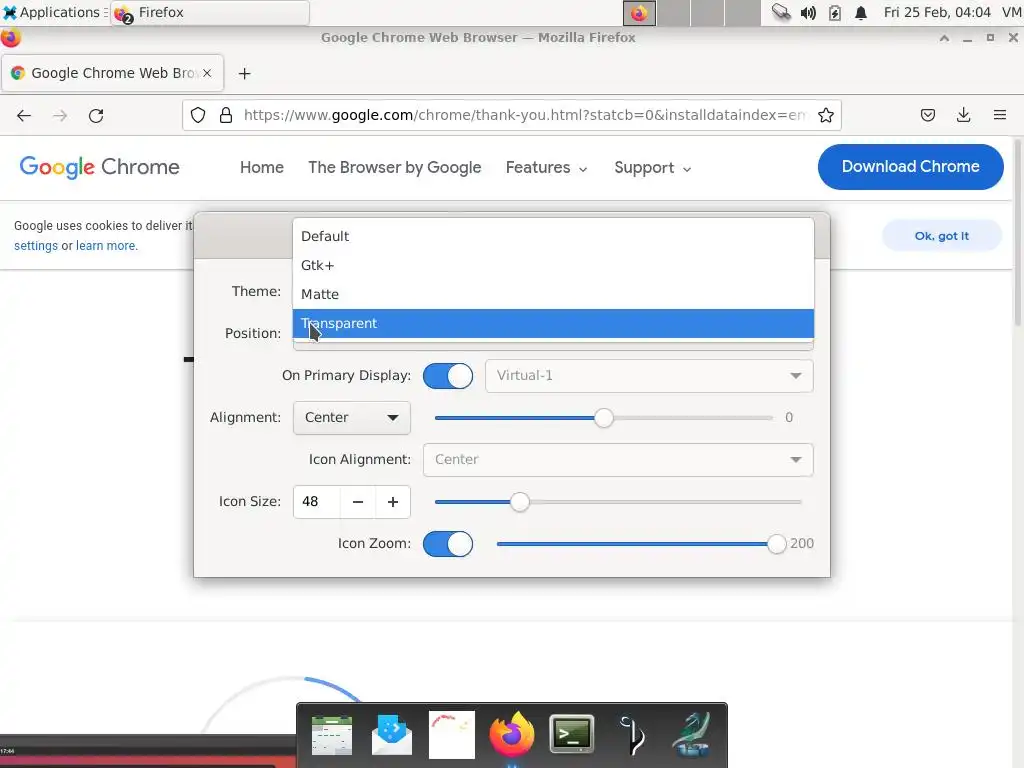Click the volume speaker tray icon

tap(808, 12)
